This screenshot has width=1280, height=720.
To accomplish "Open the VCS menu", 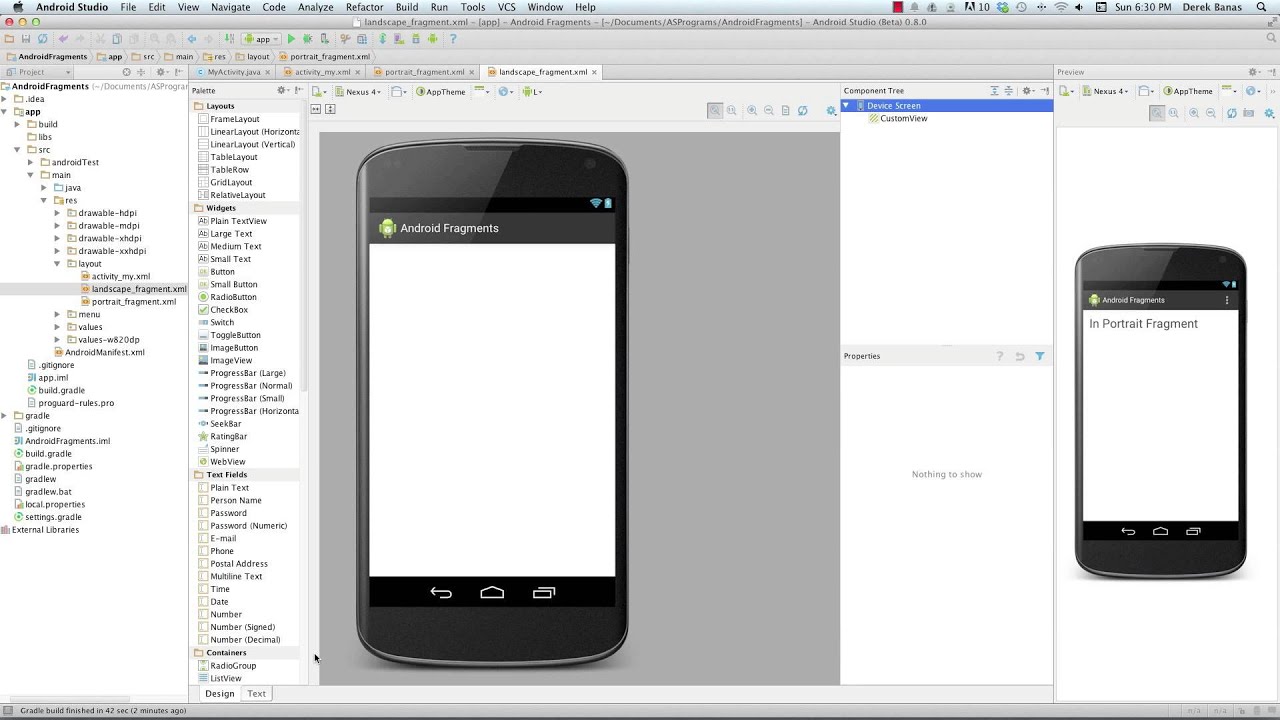I will coord(507,7).
